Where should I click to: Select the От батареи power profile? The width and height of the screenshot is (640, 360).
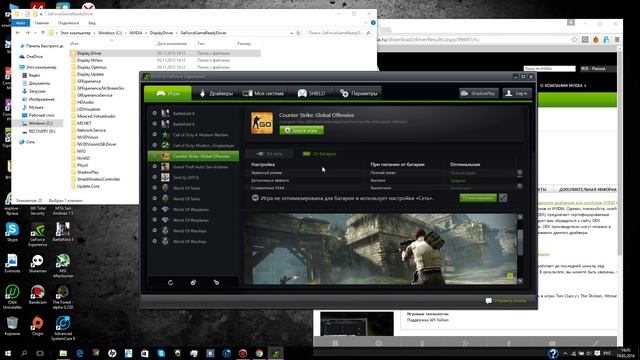click(320, 154)
